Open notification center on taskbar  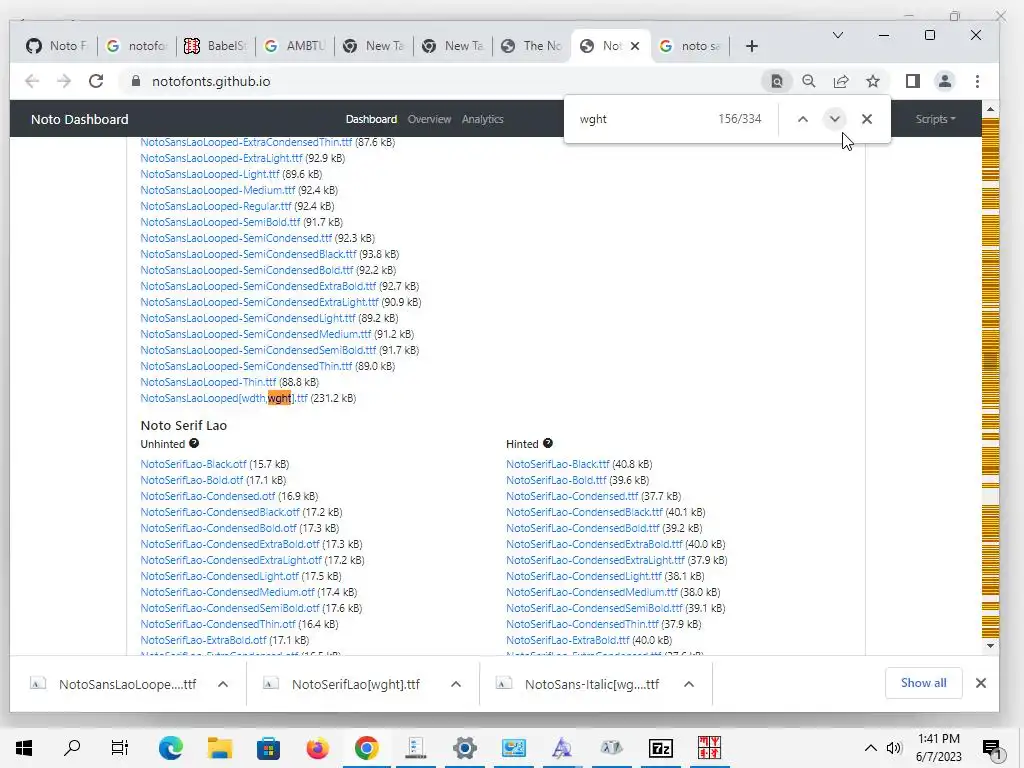(991, 748)
